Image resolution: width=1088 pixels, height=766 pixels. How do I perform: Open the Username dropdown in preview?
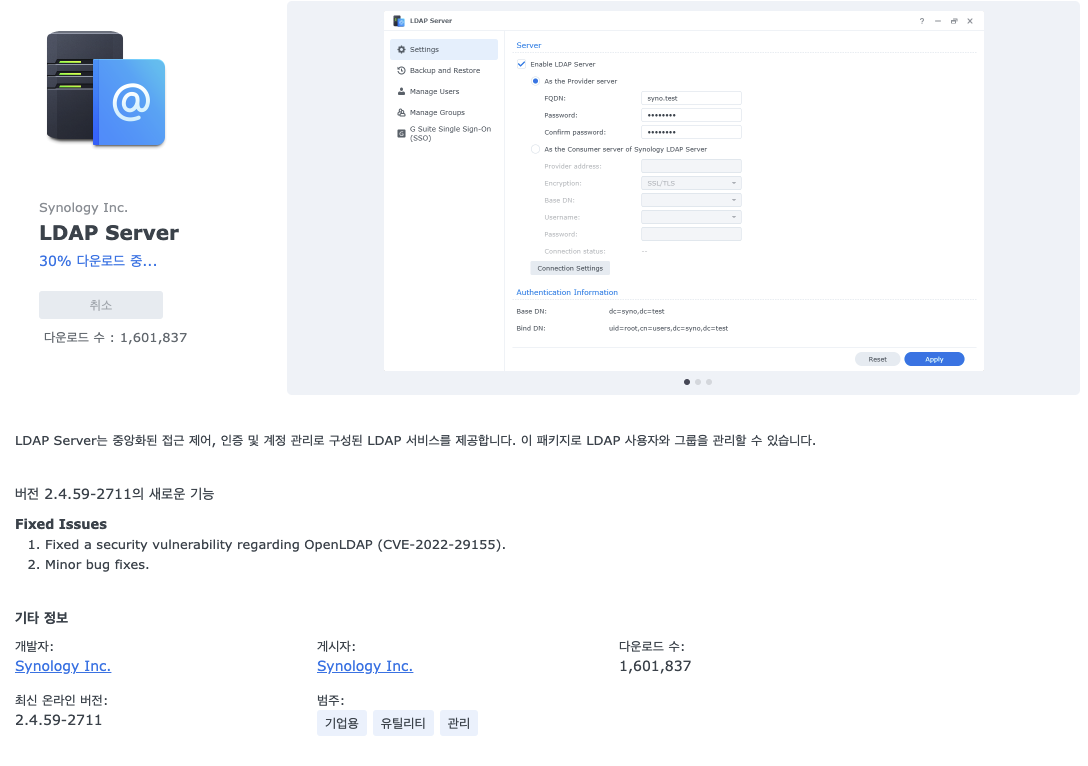click(691, 217)
